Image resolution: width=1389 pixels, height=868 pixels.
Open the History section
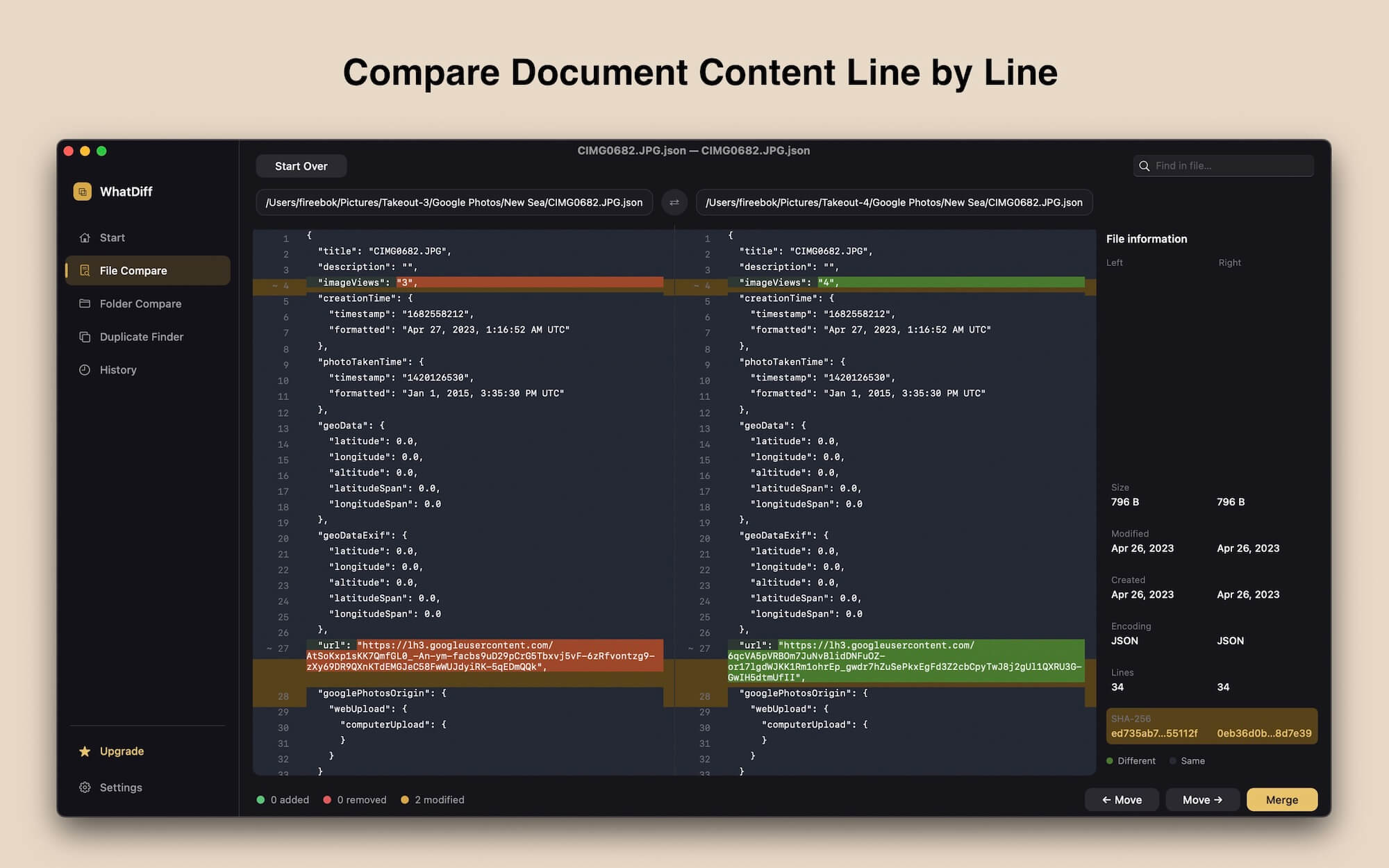point(148,369)
